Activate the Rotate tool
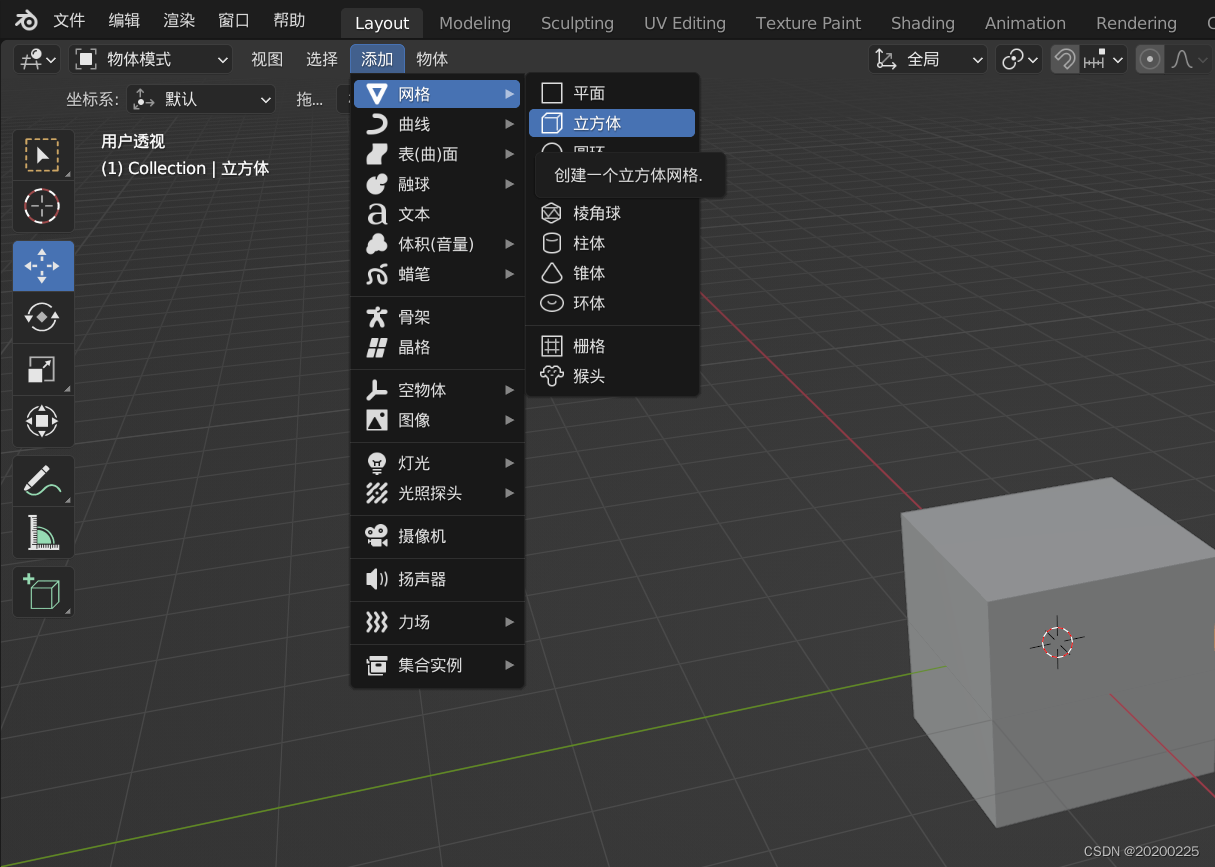Viewport: 1215px width, 867px height. pos(42,317)
